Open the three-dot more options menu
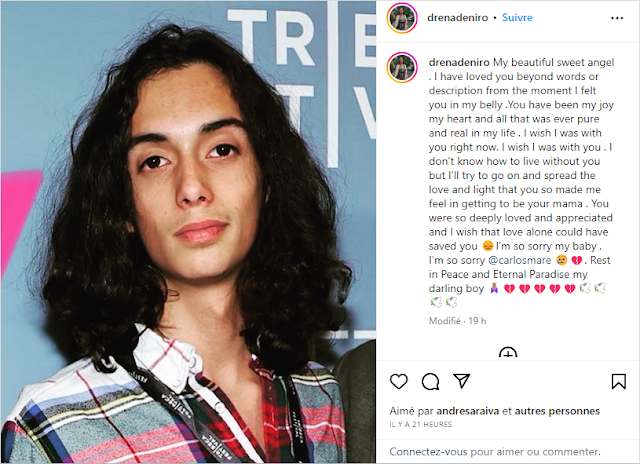The image size is (640, 464). tap(617, 18)
